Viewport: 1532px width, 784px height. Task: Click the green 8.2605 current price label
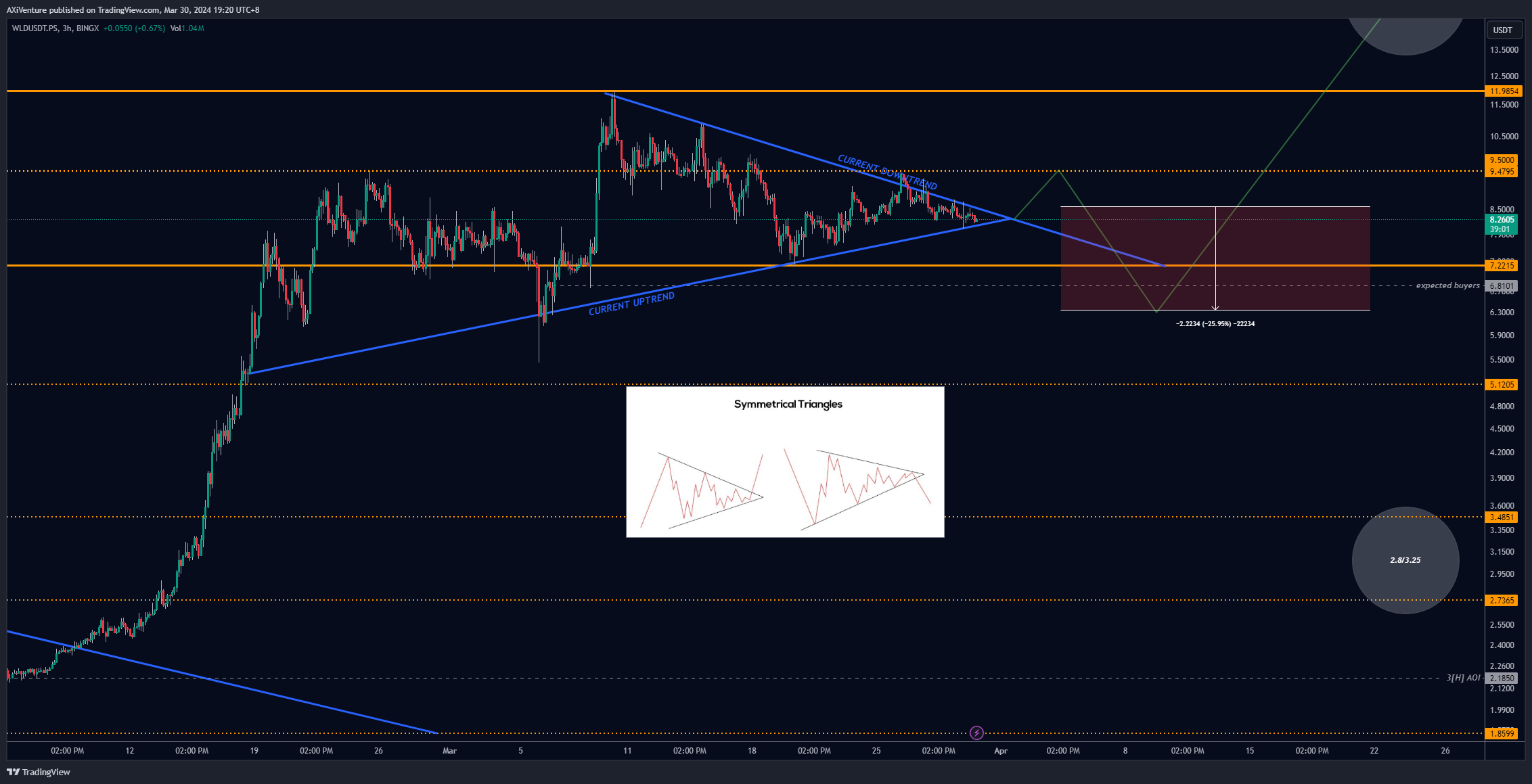(1502, 220)
